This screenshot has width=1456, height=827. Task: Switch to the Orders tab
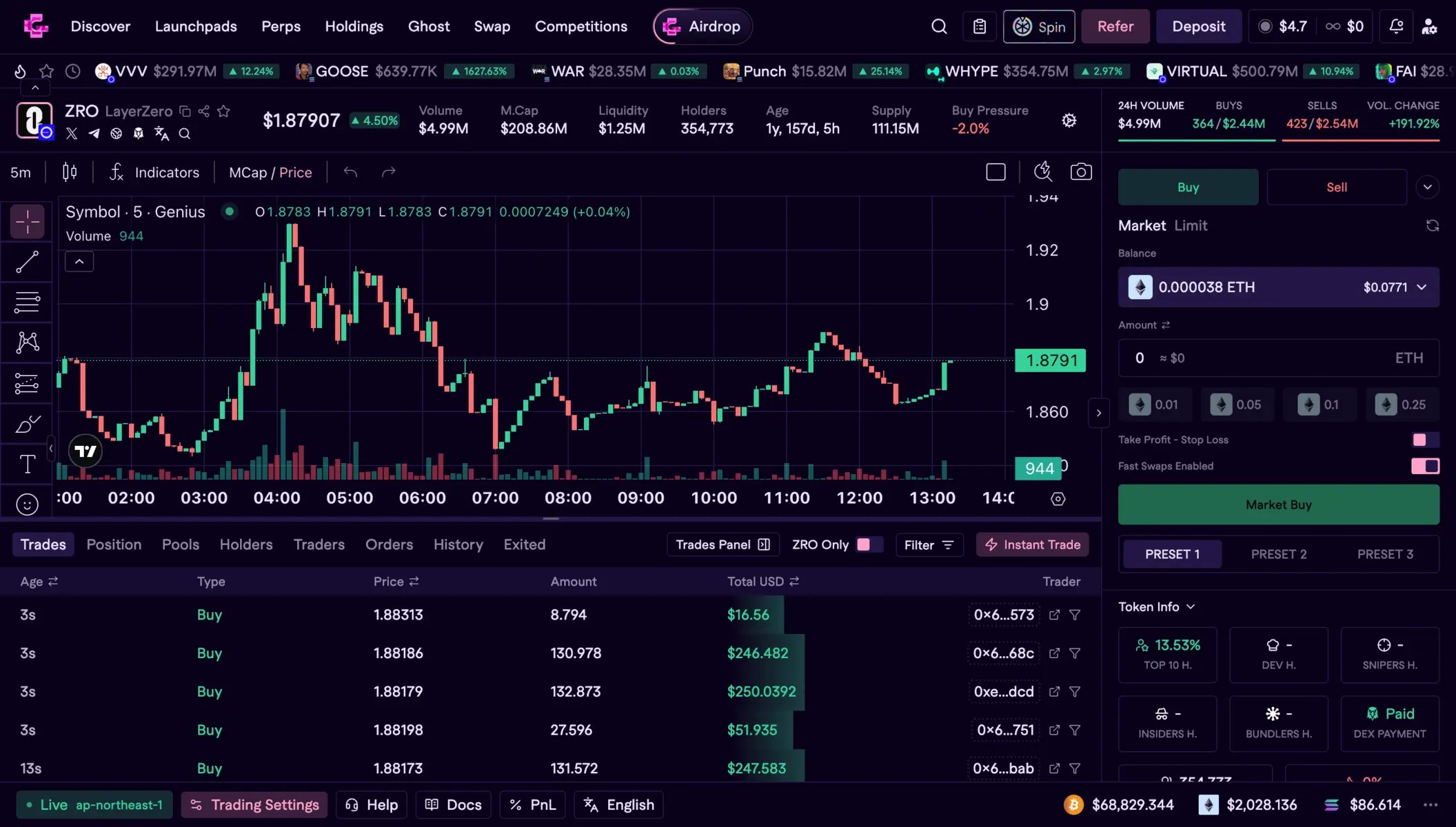click(389, 544)
